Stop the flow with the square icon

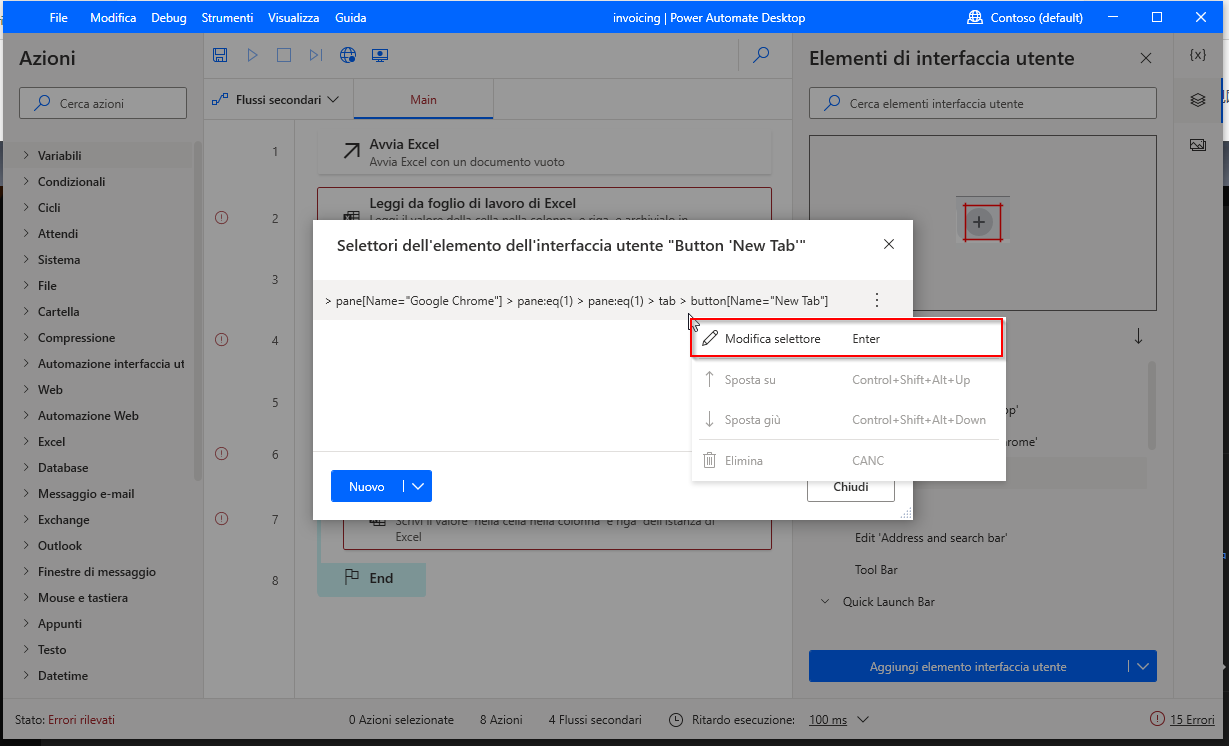pyautogui.click(x=284, y=56)
